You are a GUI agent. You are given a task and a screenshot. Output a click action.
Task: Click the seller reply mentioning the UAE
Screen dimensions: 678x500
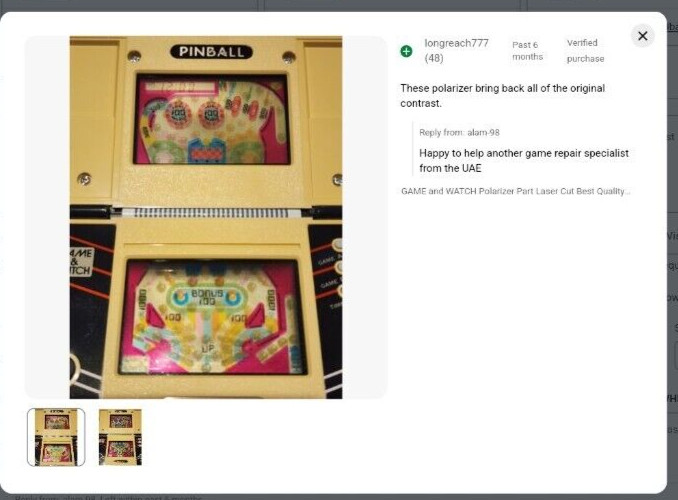tap(524, 160)
